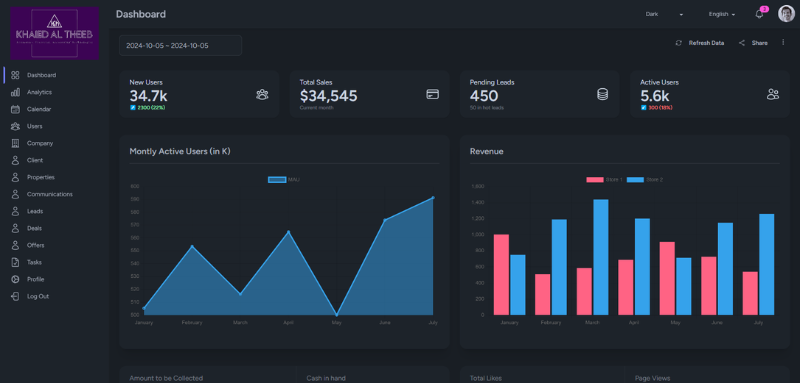Click the Log Out door icon
Image resolution: width=800 pixels, height=383 pixels.
15,296
